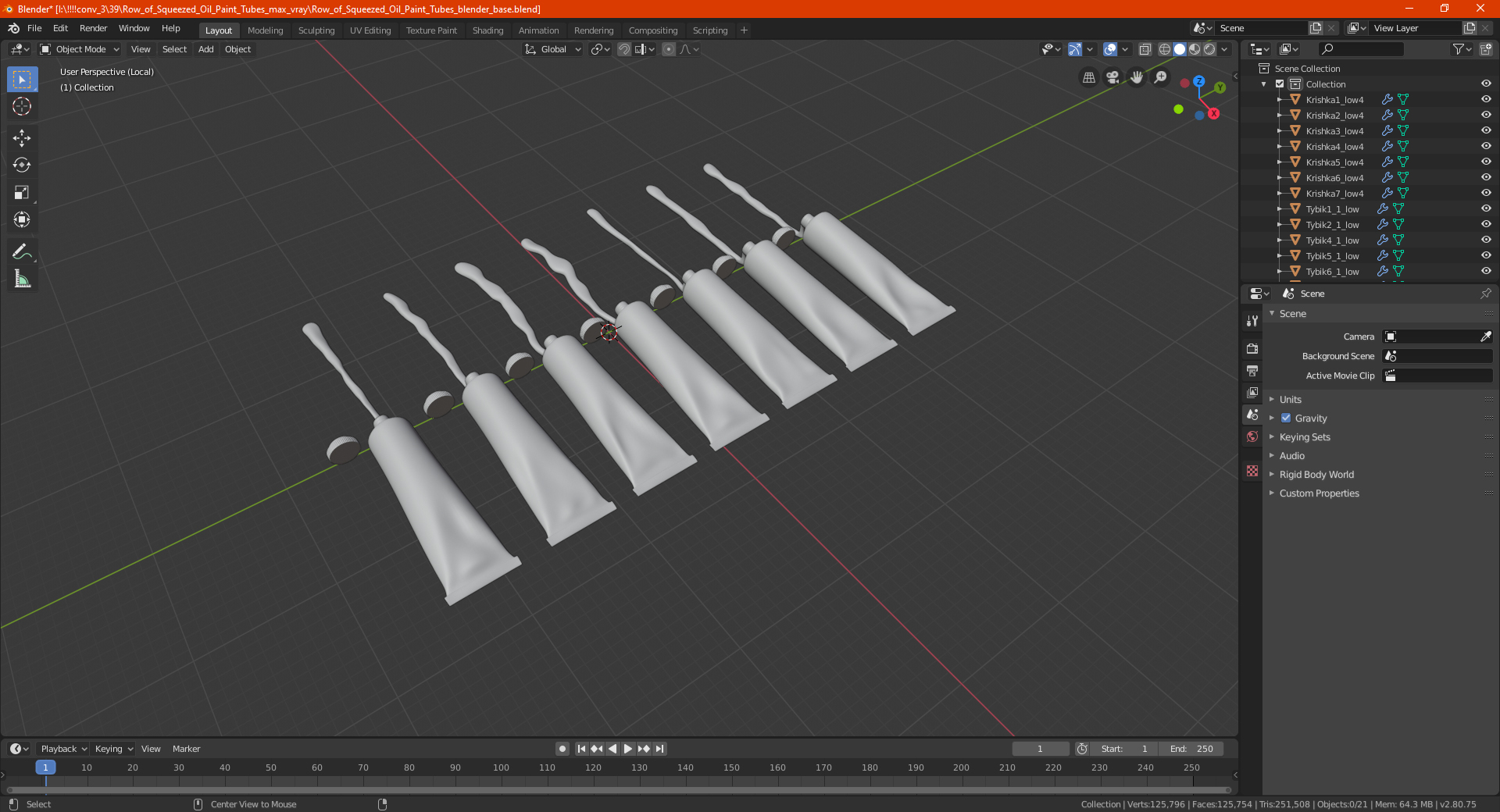Activate the 3D Cursor tool

point(22,107)
